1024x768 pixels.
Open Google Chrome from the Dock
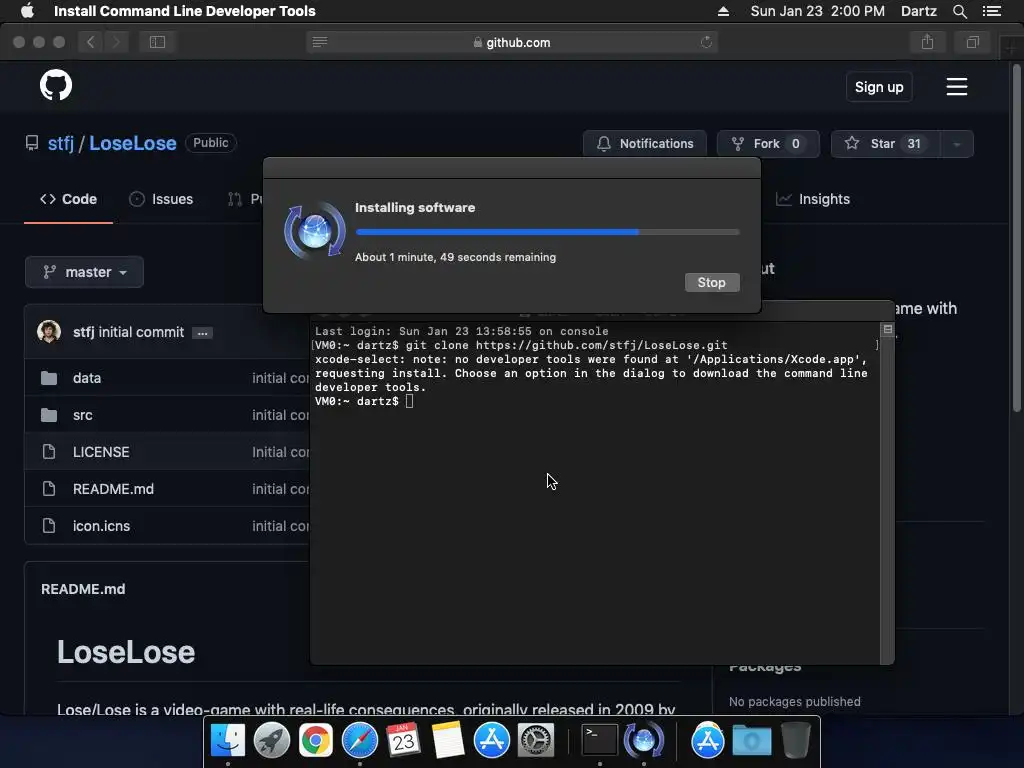tap(315, 741)
